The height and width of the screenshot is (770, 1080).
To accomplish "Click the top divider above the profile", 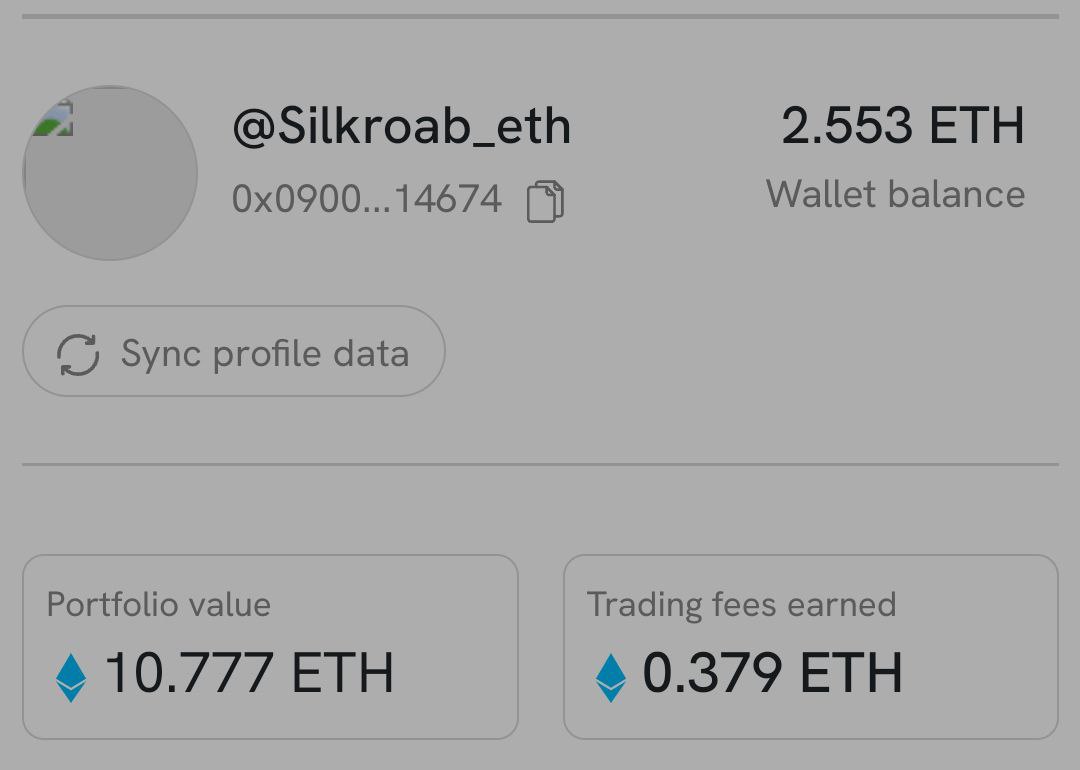I will 540,16.
